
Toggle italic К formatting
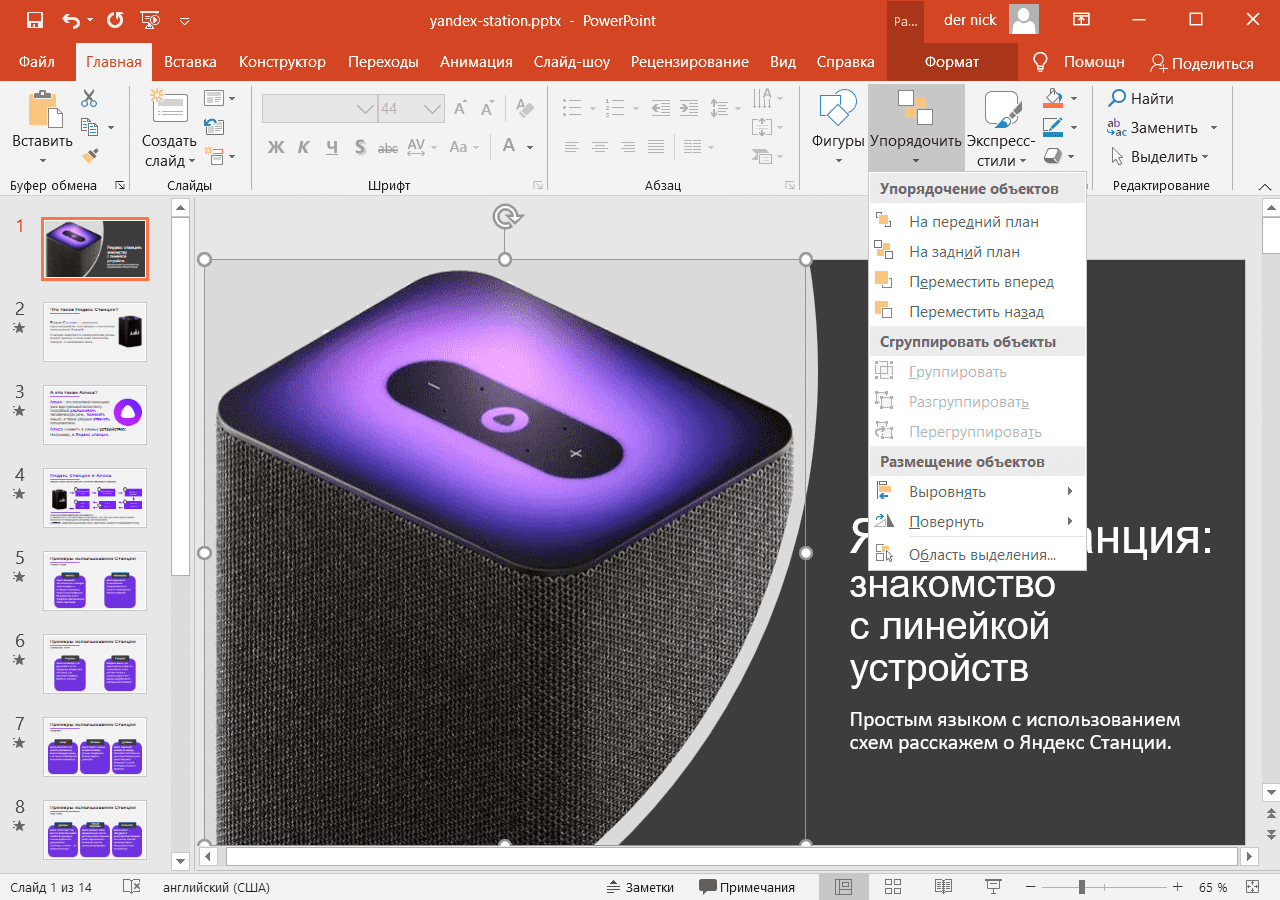(304, 147)
